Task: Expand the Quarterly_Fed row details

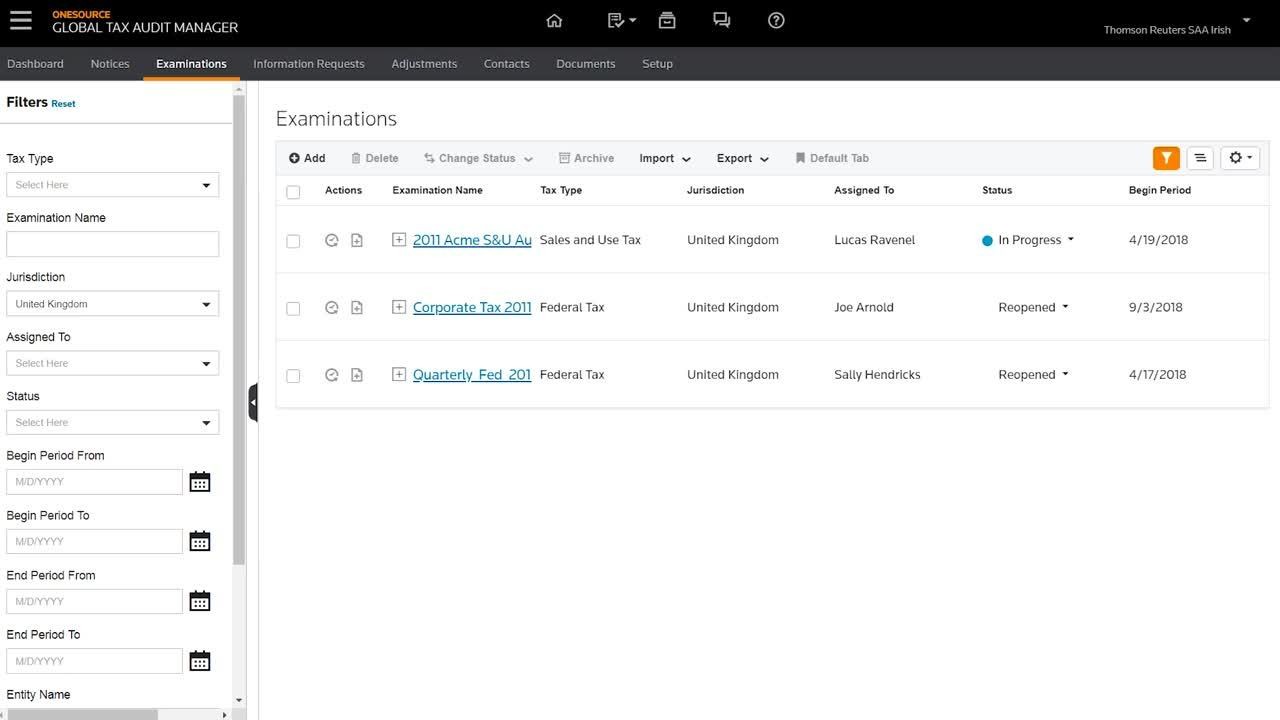Action: point(399,375)
